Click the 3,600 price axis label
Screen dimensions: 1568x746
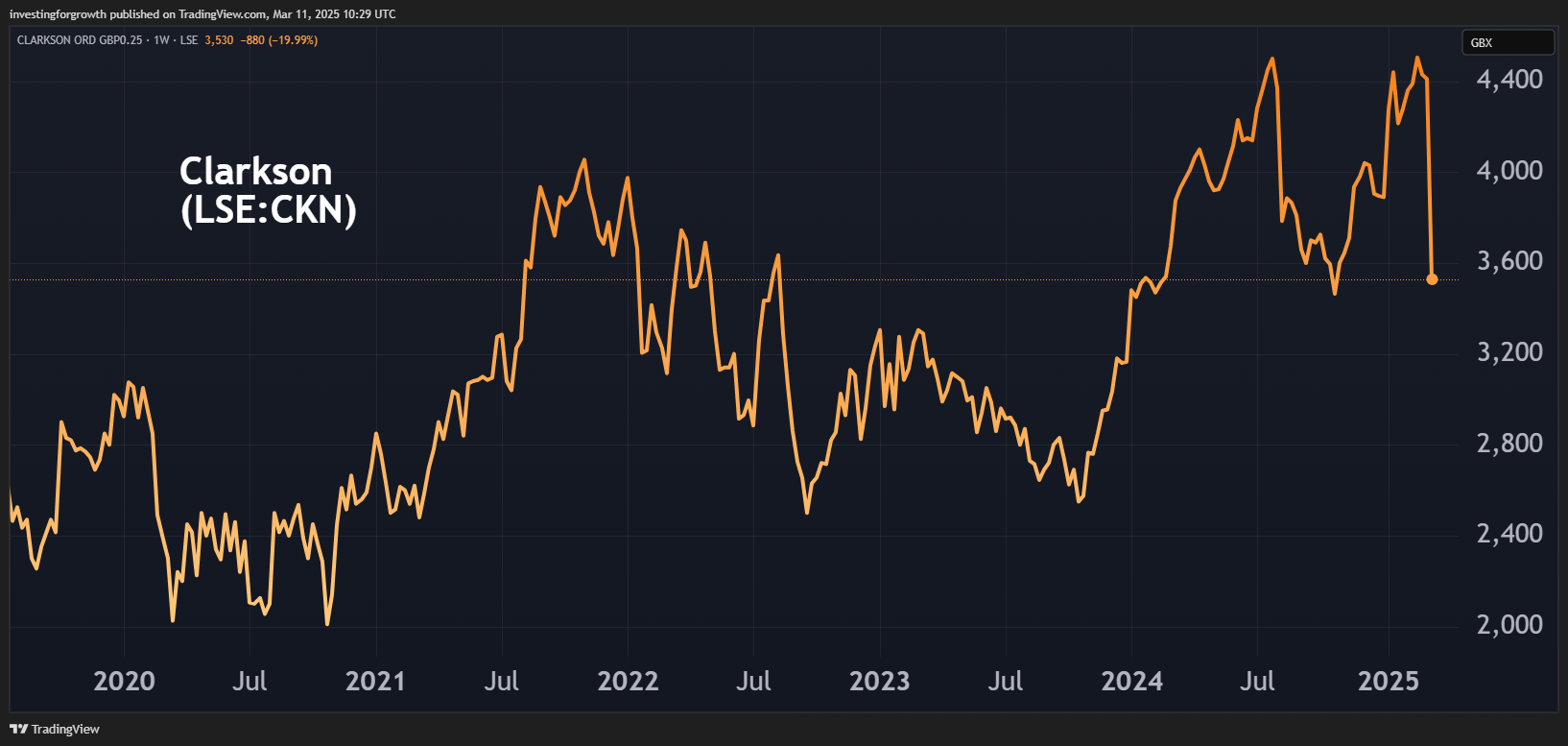(1509, 260)
